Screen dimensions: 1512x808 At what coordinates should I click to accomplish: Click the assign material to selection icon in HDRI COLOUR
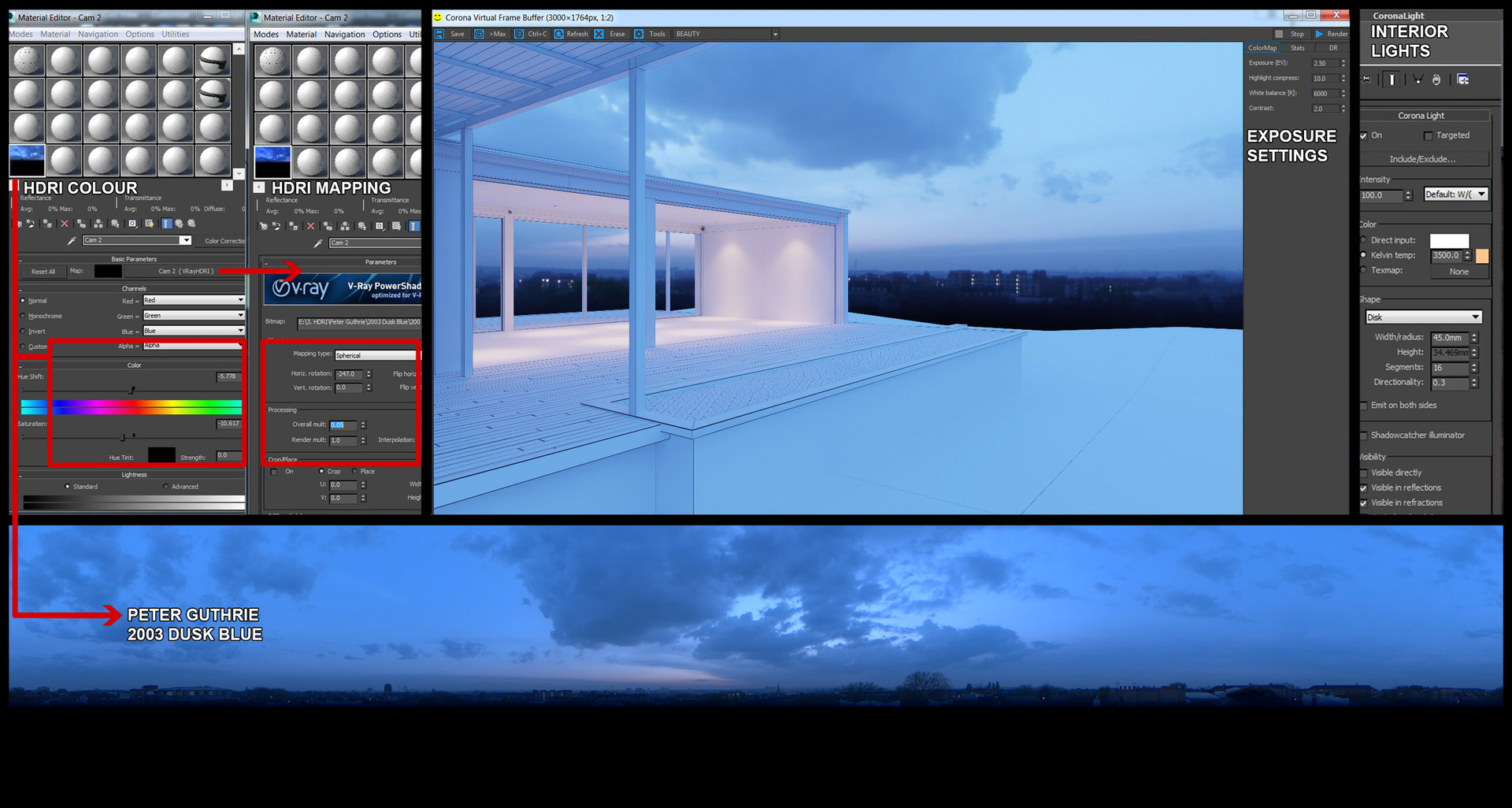pyautogui.click(x=47, y=224)
